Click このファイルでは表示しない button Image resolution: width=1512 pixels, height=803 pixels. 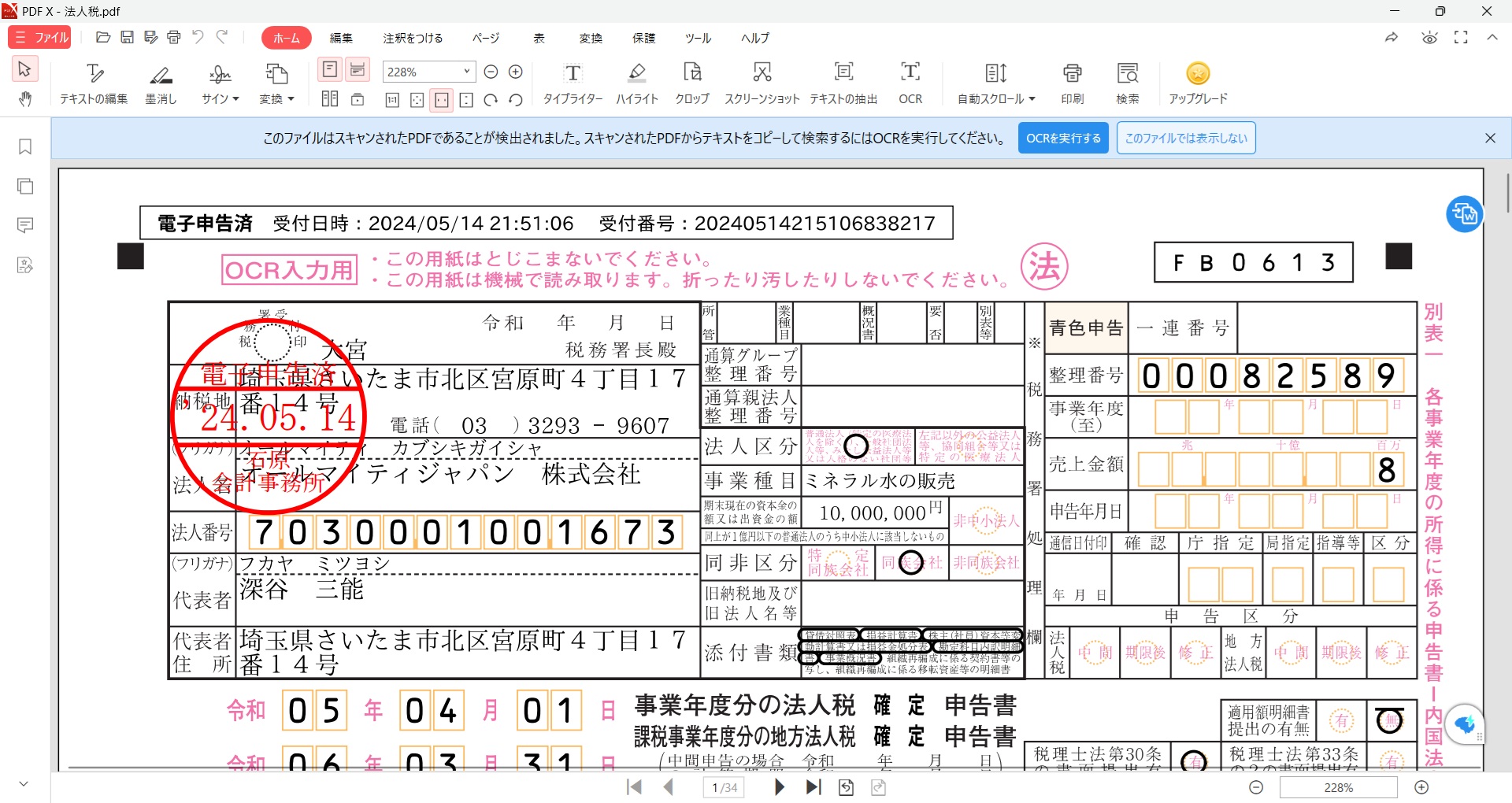tap(1185, 139)
